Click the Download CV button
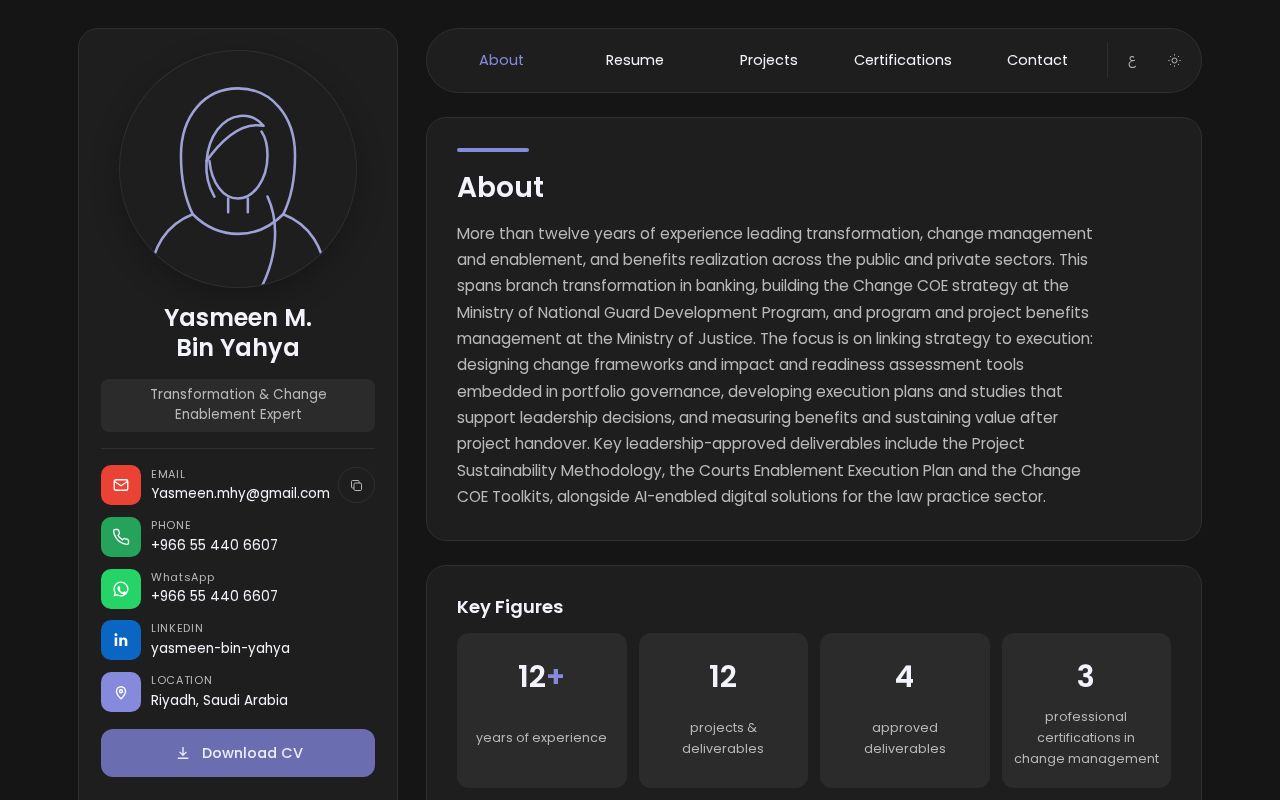Screen dimensions: 1280x800 (x=238, y=753)
